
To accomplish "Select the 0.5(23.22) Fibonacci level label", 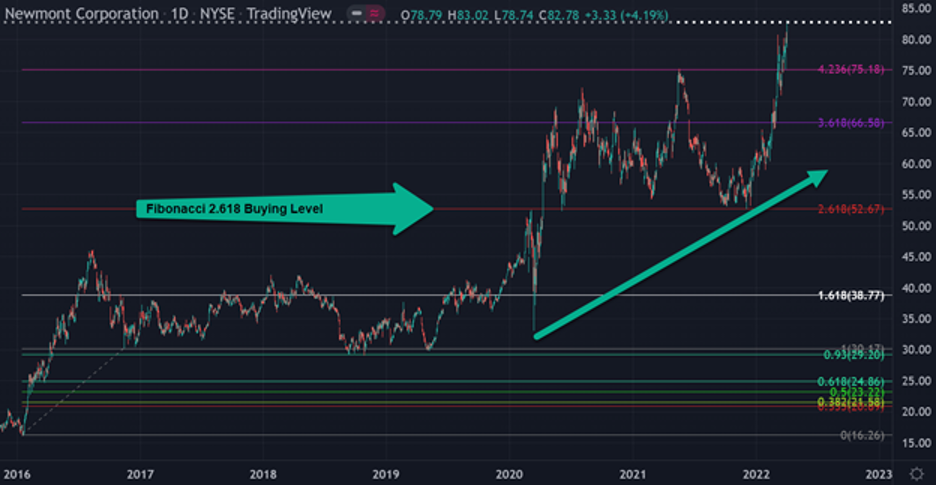I will tap(857, 392).
